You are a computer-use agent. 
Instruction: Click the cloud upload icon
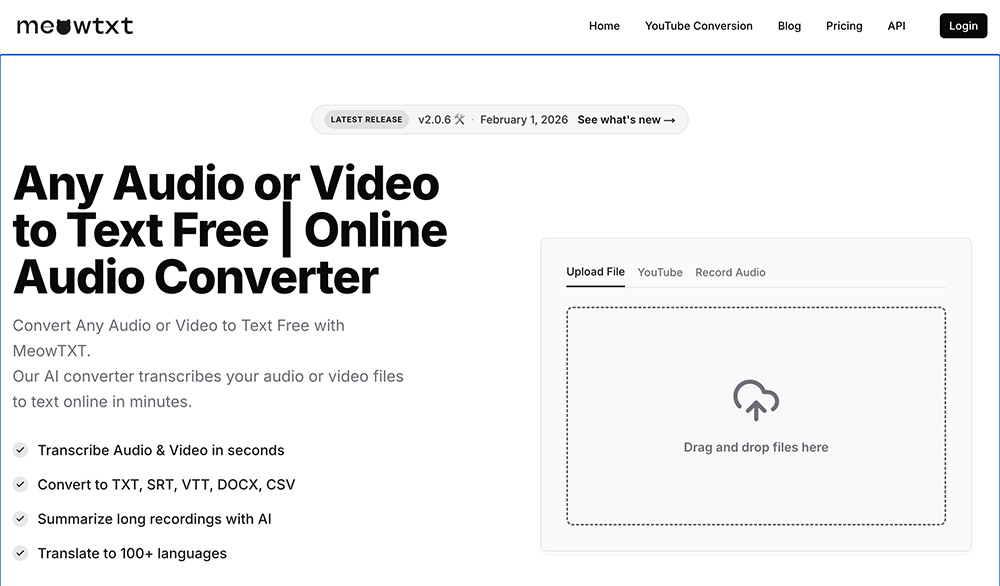coord(756,400)
